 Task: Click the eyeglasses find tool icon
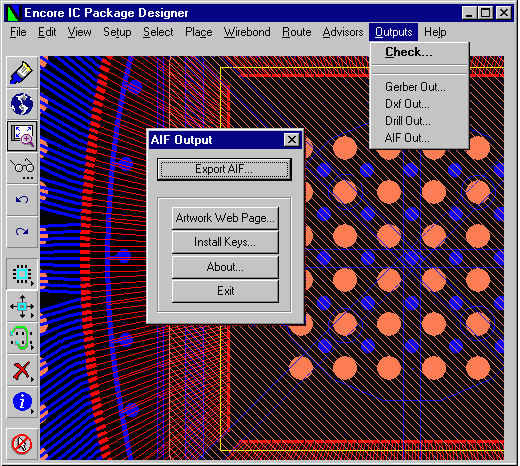click(22, 168)
